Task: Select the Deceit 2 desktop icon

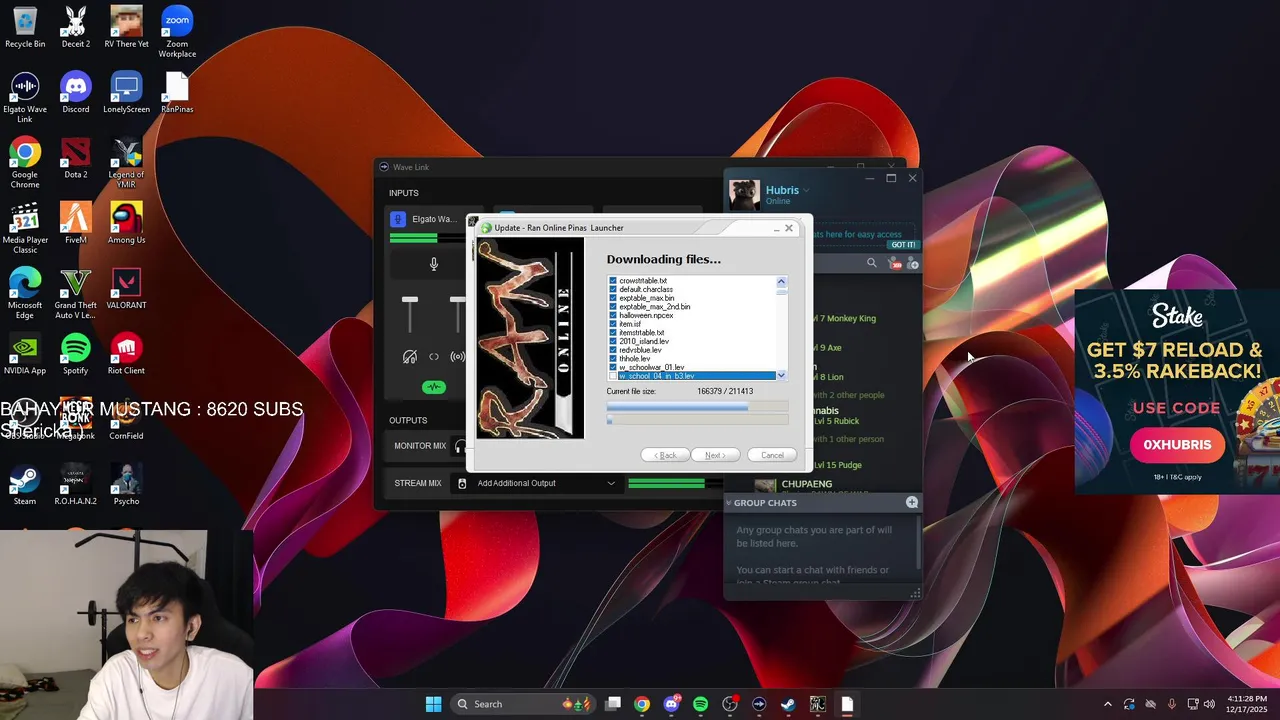Action: click(75, 27)
